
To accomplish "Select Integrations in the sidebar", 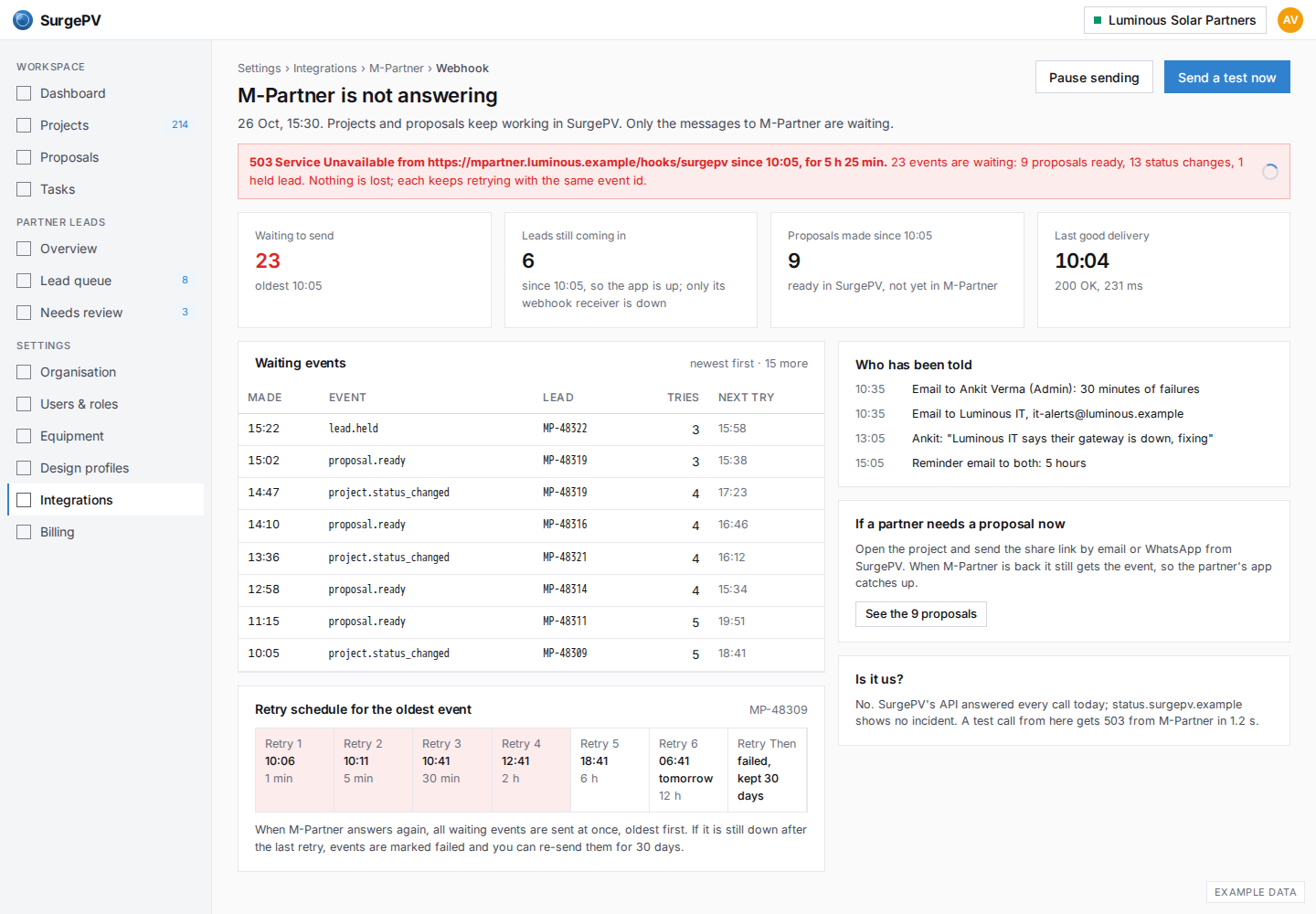I will tap(105, 500).
